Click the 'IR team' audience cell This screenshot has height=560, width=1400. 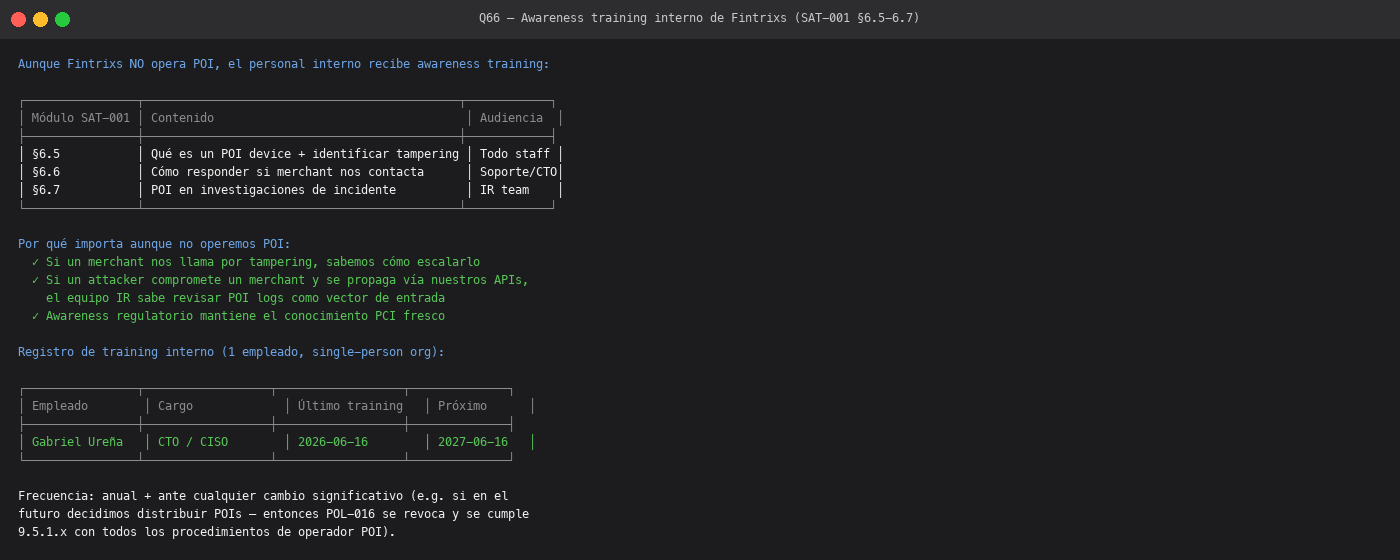coord(504,190)
